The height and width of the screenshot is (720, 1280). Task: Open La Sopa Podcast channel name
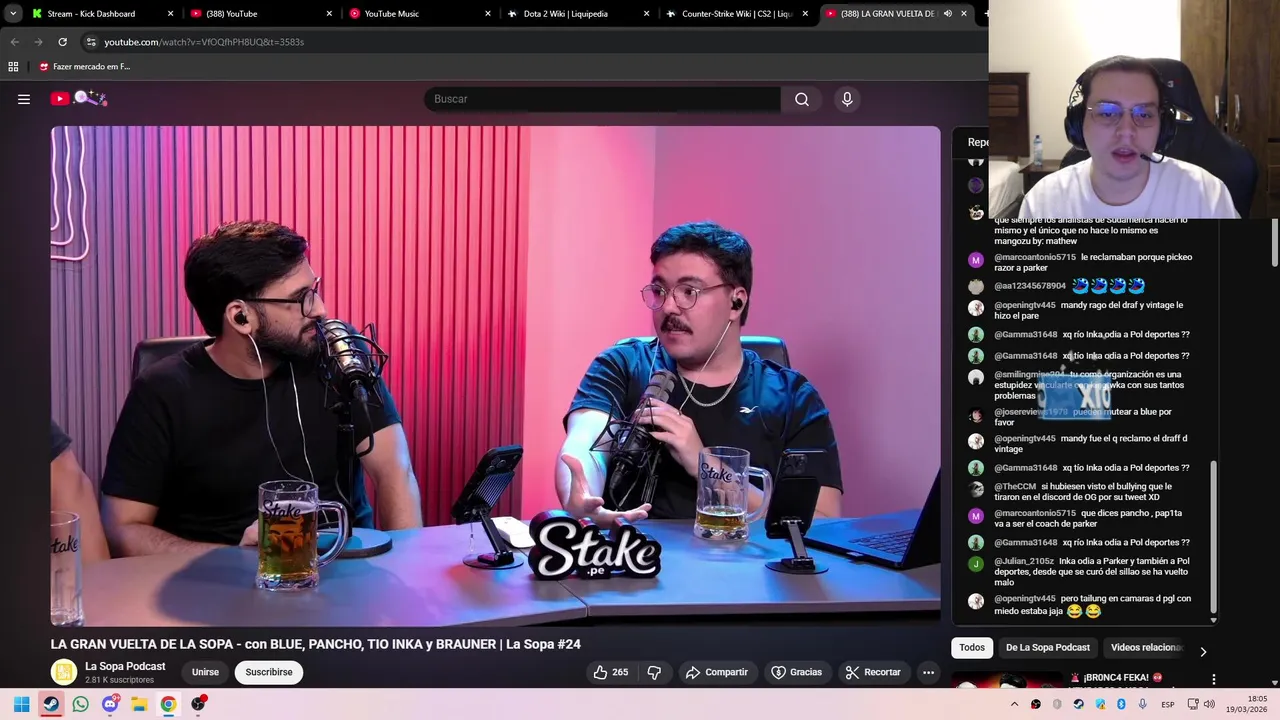(x=125, y=666)
